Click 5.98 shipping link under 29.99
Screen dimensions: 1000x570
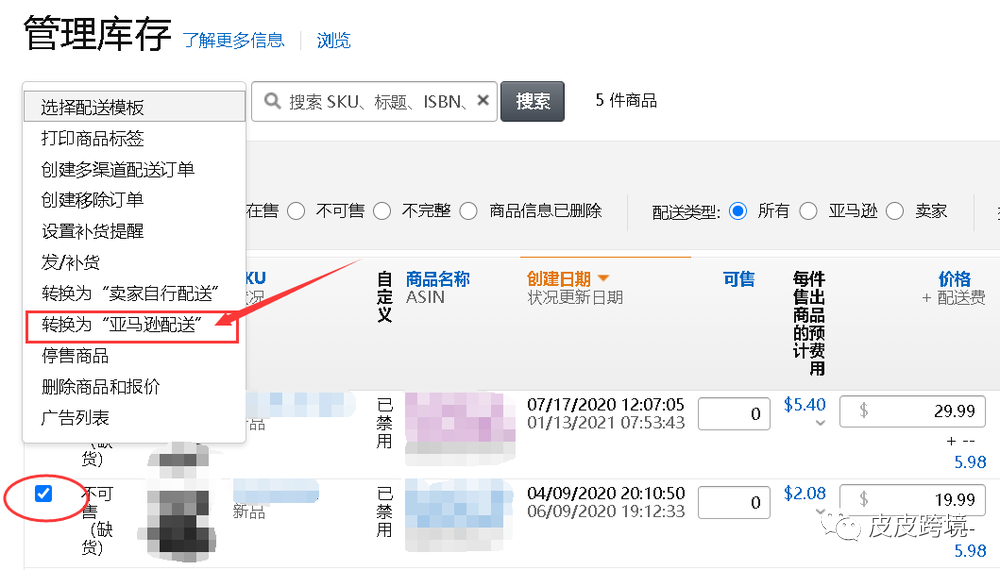click(x=970, y=462)
